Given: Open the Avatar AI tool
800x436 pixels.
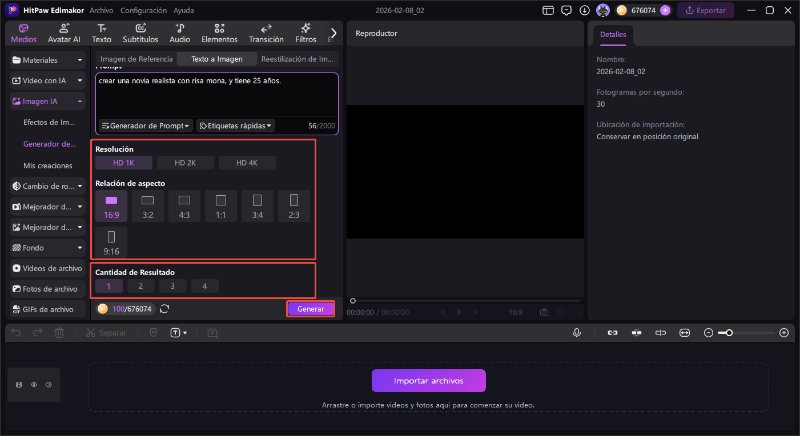Looking at the screenshot, I should tap(66, 33).
